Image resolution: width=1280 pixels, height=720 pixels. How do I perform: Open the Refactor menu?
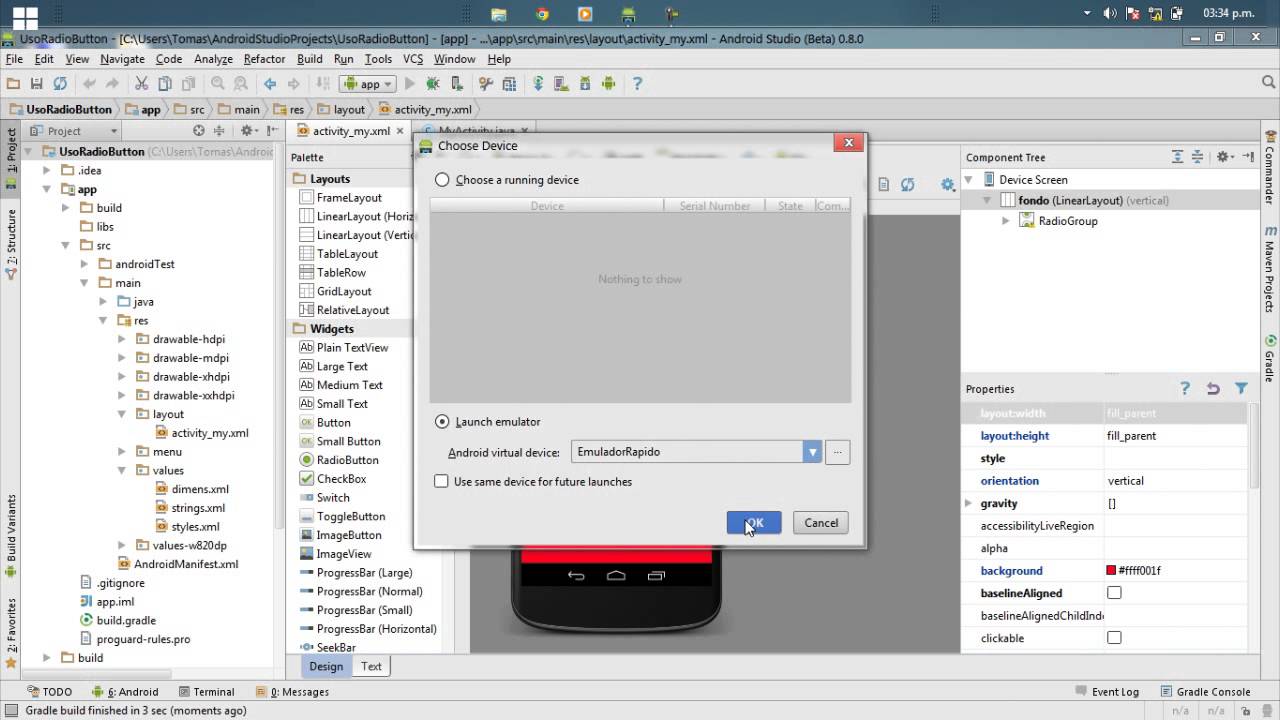tap(264, 59)
